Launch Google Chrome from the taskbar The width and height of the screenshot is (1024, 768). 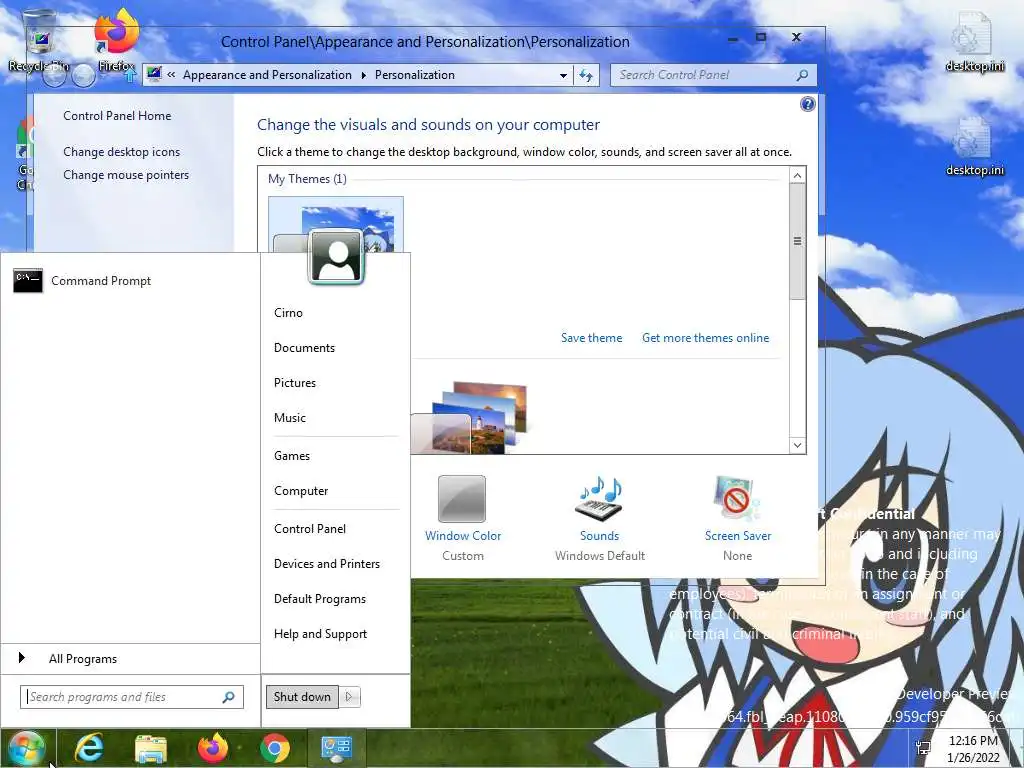click(x=275, y=748)
